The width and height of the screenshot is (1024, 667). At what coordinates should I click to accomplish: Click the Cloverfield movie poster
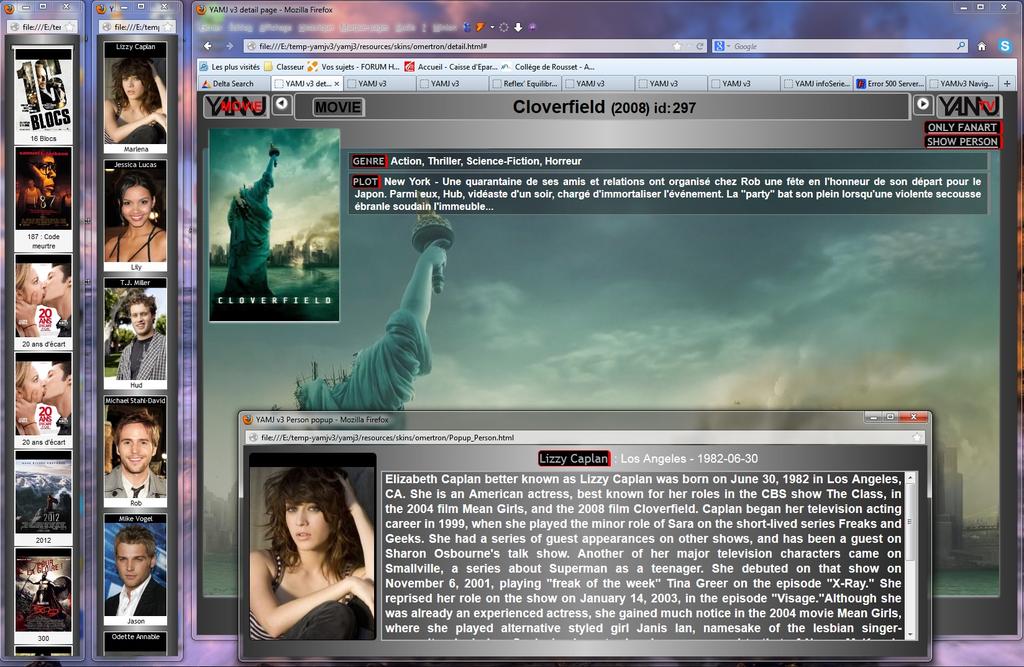click(274, 225)
